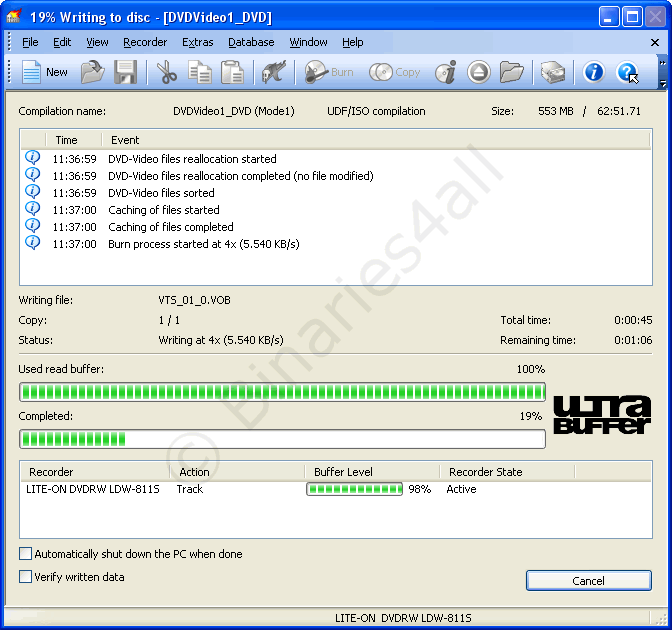
Task: Open the Edit menu
Action: 62,42
